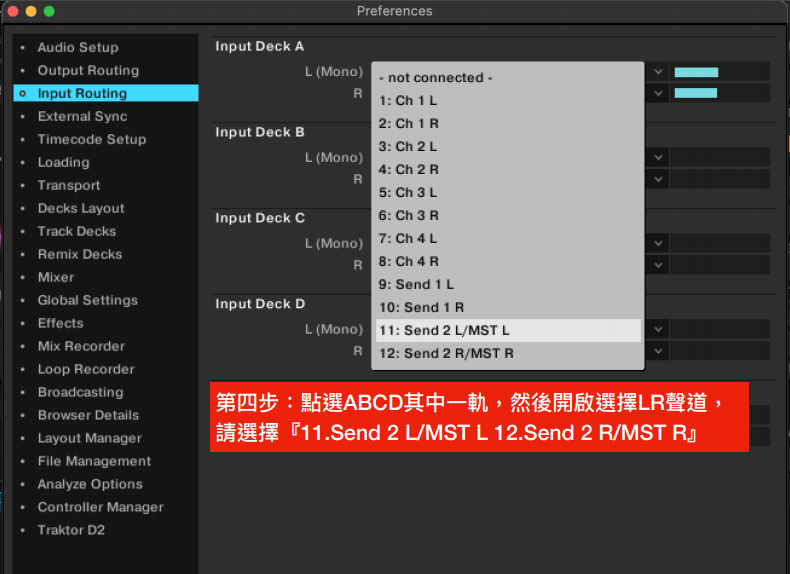Open Audio Setup preferences
Viewport: 790px width, 574px height.
pos(78,47)
